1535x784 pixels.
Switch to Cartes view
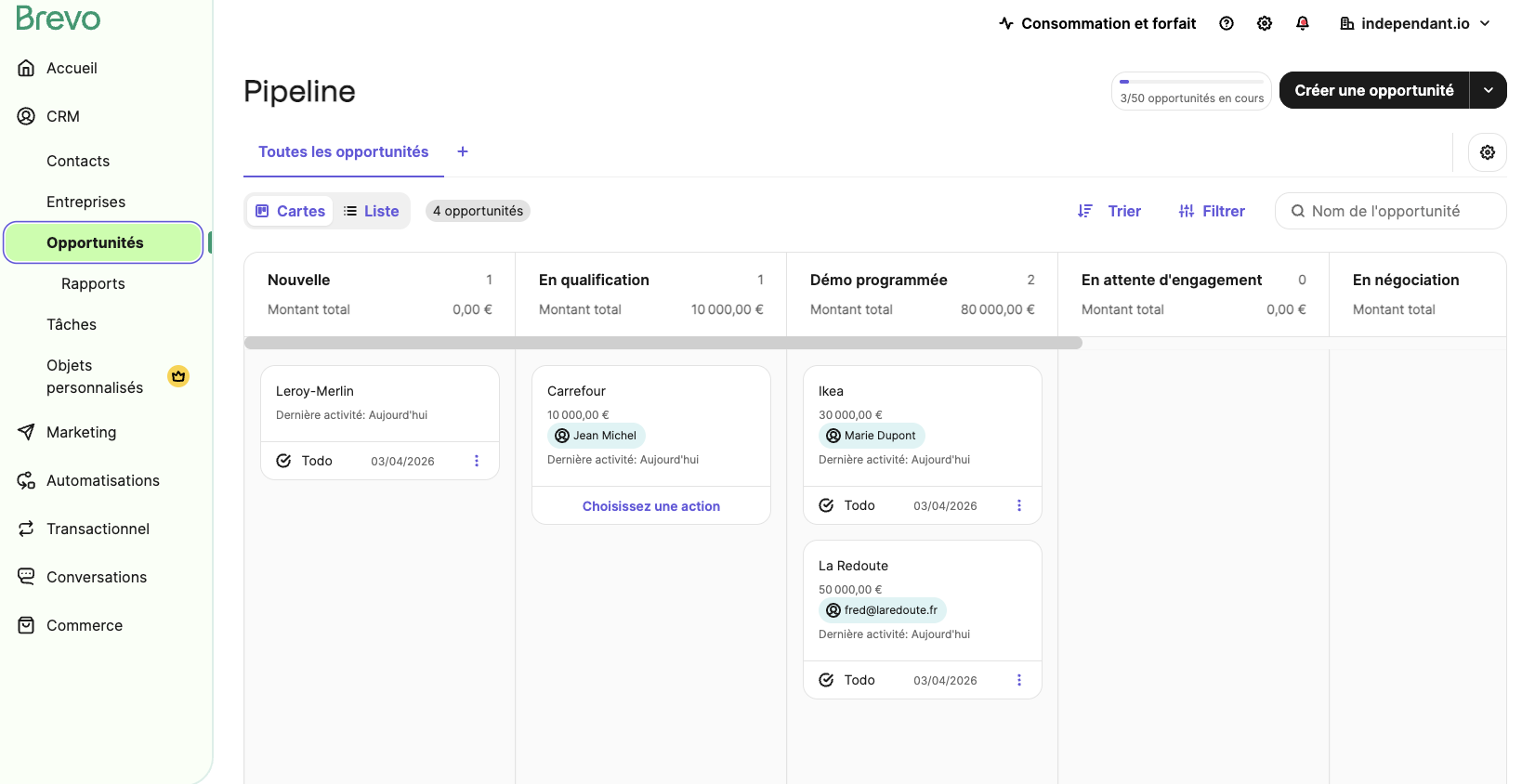point(290,211)
